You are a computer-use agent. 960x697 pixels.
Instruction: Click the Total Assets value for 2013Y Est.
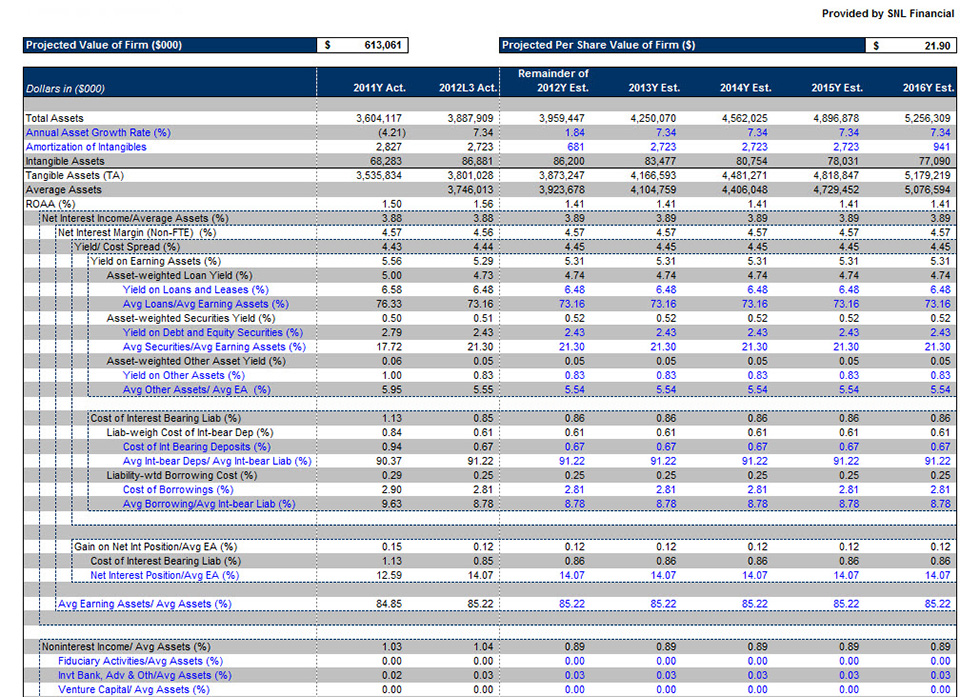pyautogui.click(x=654, y=118)
